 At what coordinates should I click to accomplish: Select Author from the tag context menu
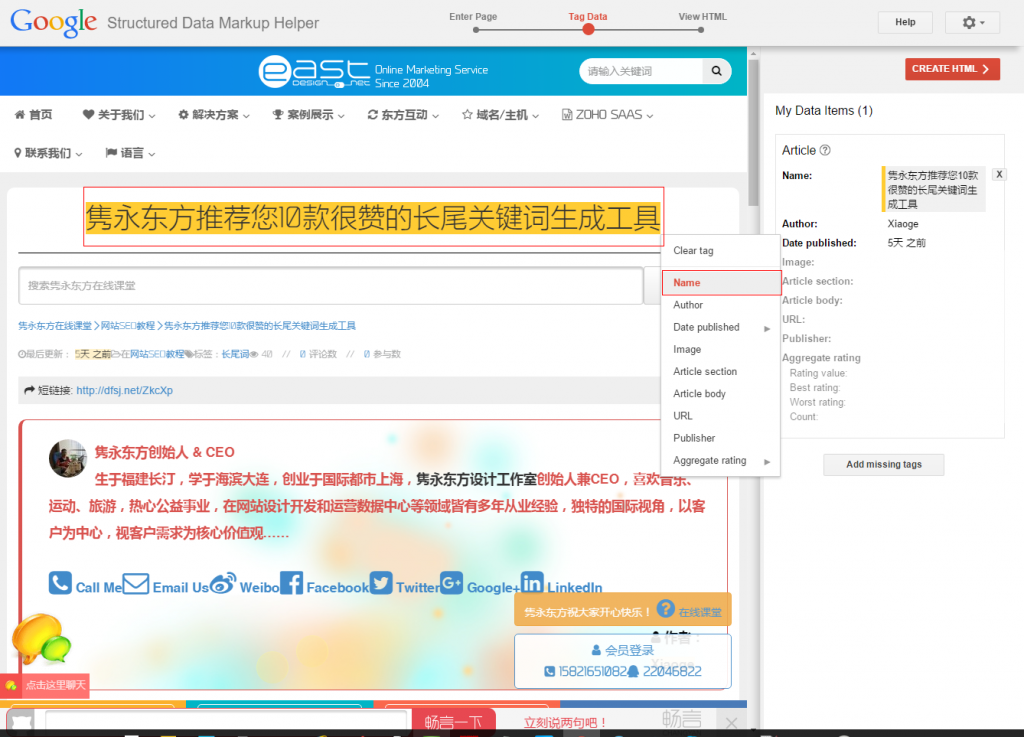coord(688,305)
